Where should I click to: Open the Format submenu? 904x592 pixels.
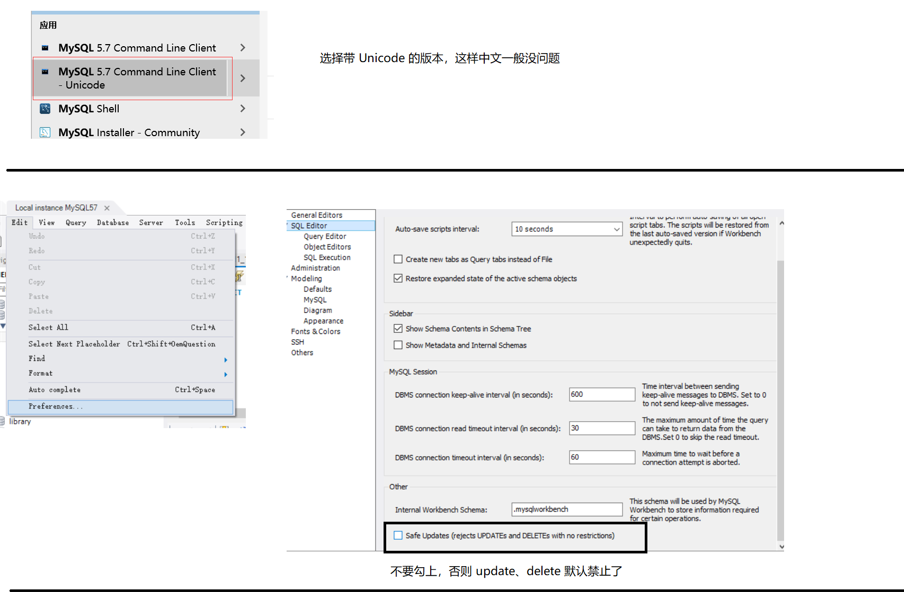pos(121,374)
